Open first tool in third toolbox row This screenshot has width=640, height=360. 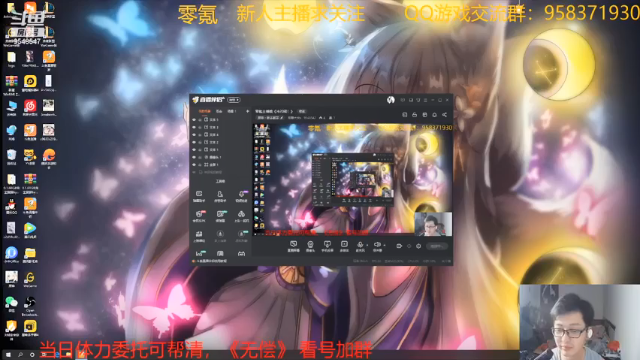coord(199,236)
